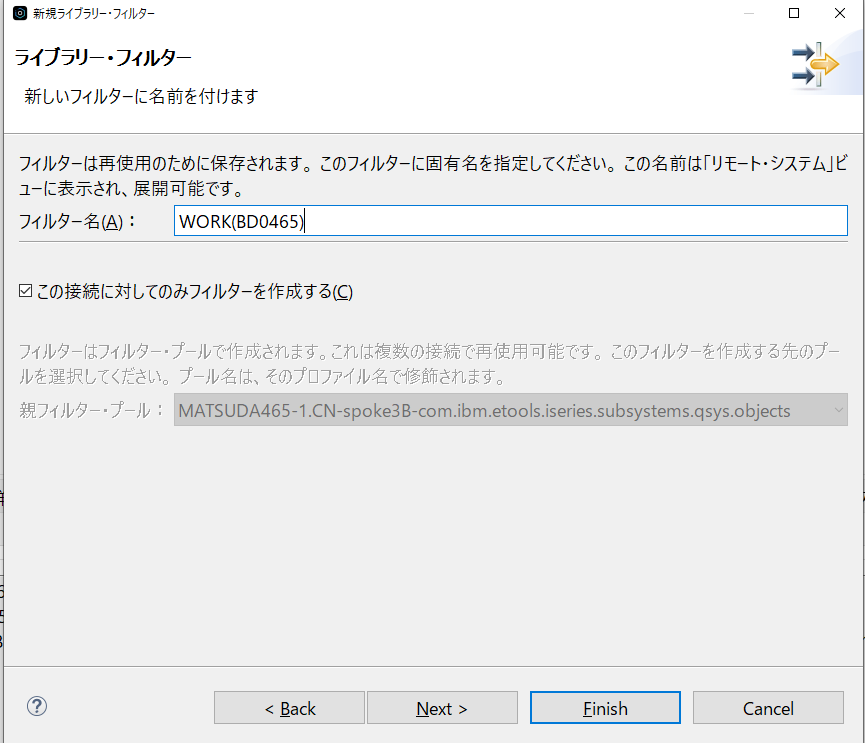Click the help question mark icon
This screenshot has width=865, height=743.
[x=37, y=707]
